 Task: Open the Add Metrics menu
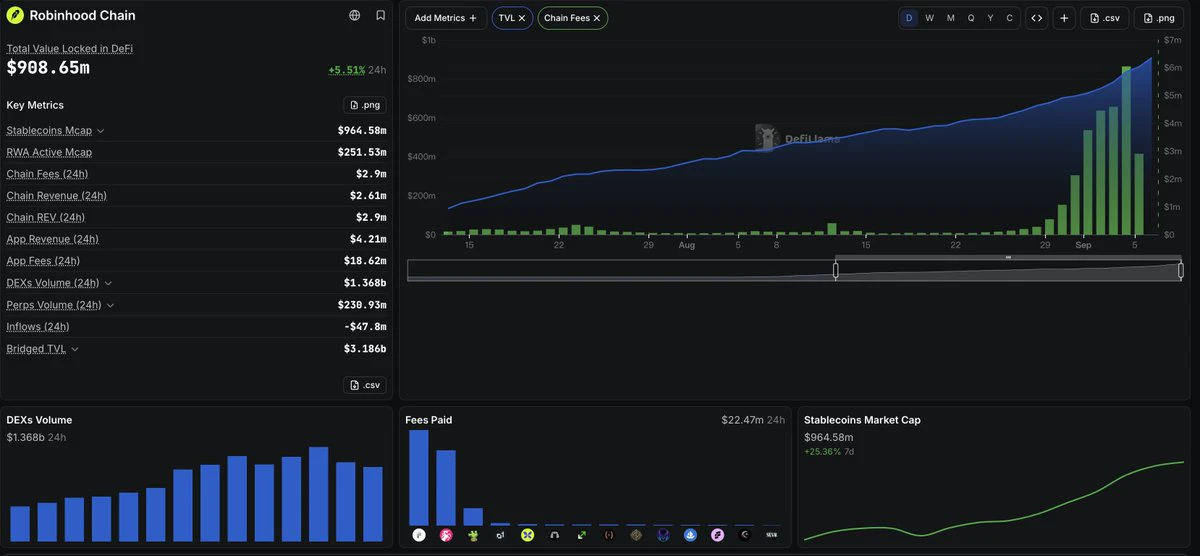pyautogui.click(x=446, y=18)
